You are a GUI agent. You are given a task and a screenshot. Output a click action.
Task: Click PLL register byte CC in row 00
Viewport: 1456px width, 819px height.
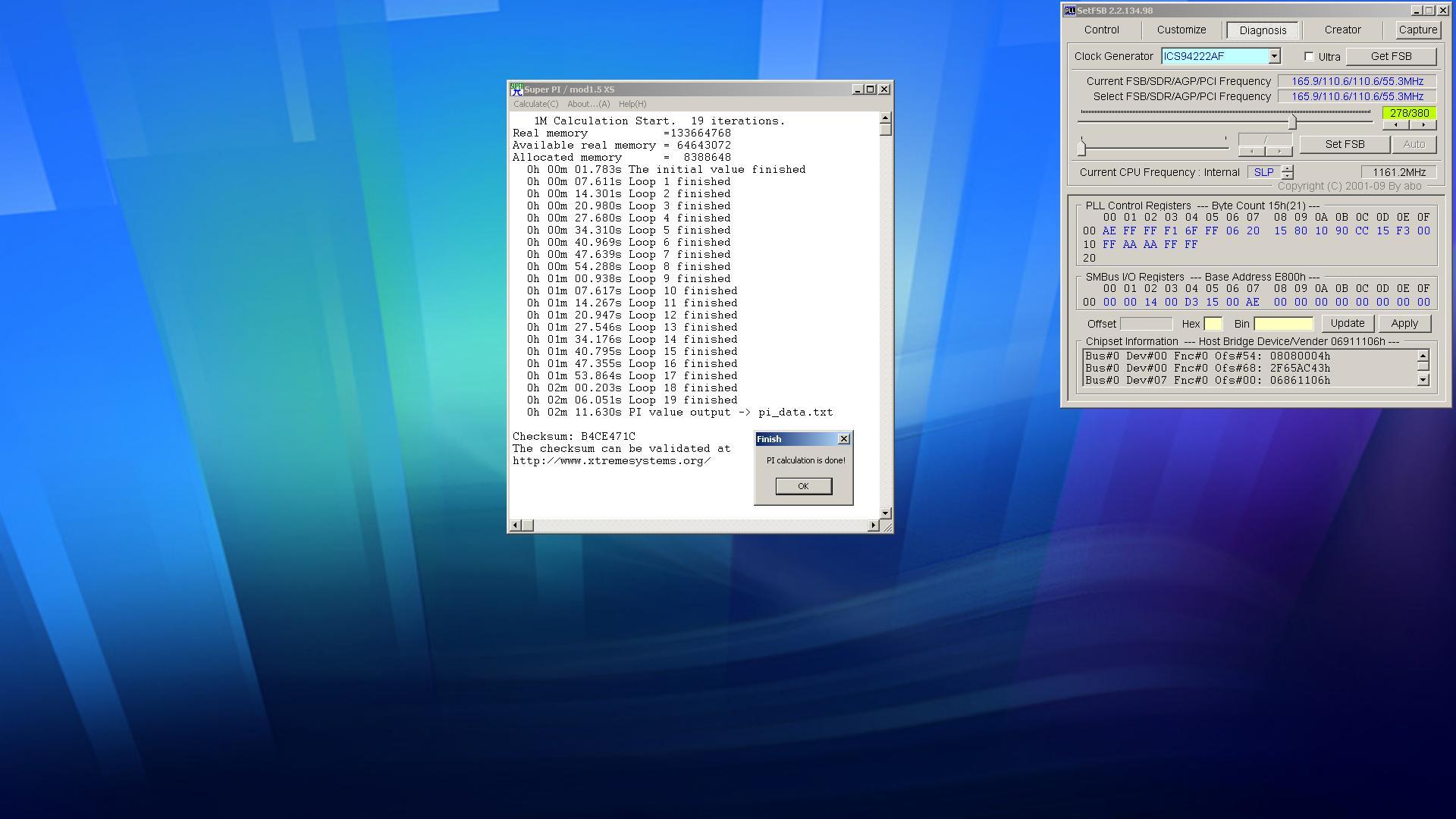point(1362,231)
